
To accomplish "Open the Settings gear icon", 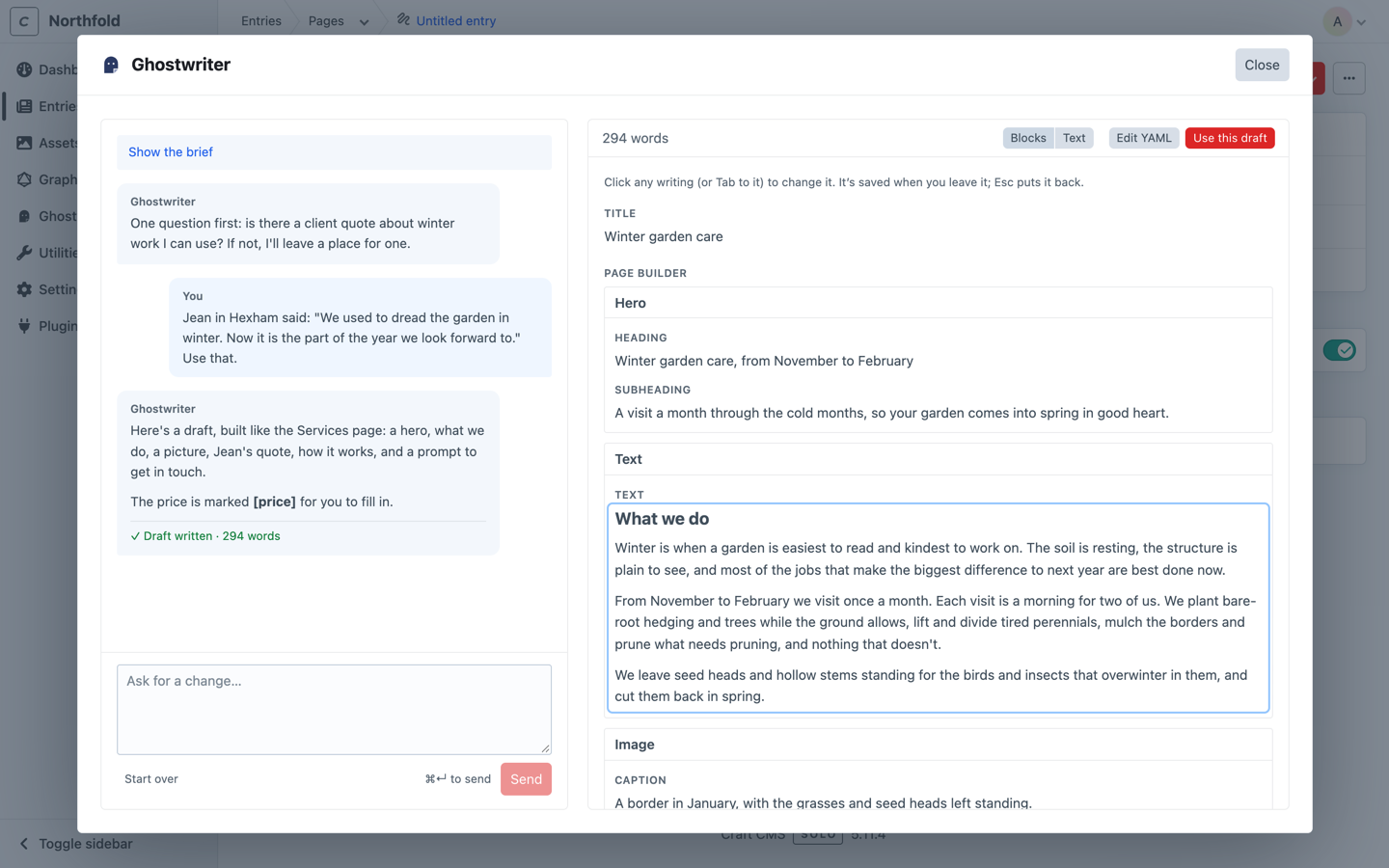I will (x=24, y=289).
